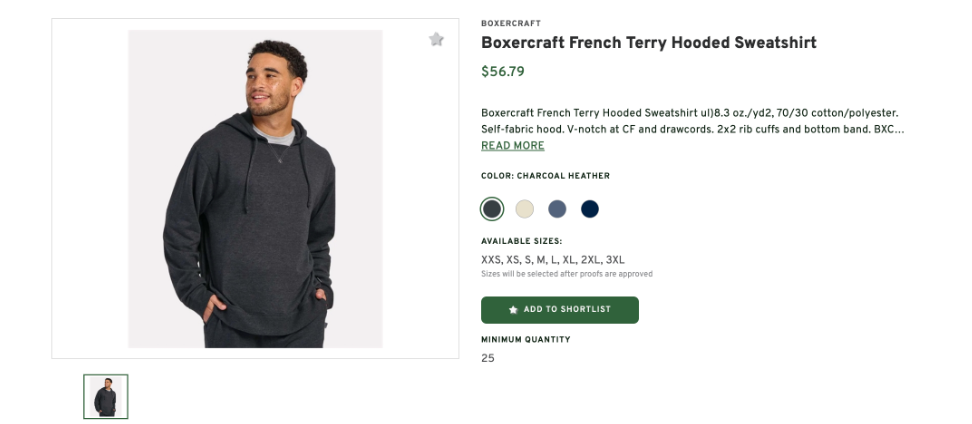
Task: Click the French Terry Hooded Sweatshirt title
Action: click(649, 43)
